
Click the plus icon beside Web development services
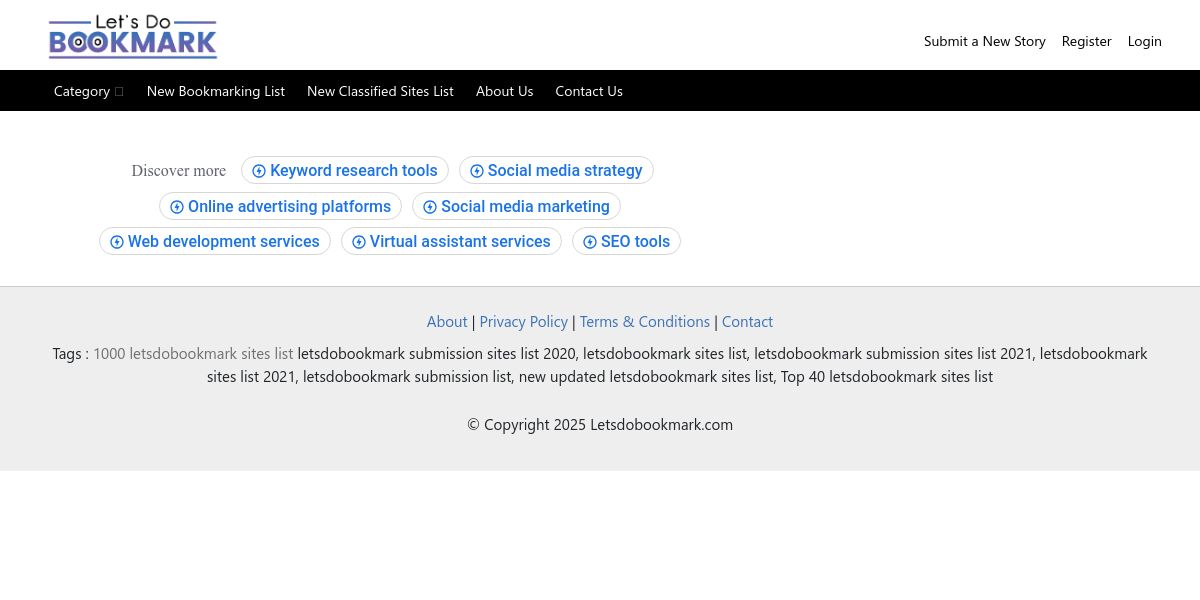point(117,242)
